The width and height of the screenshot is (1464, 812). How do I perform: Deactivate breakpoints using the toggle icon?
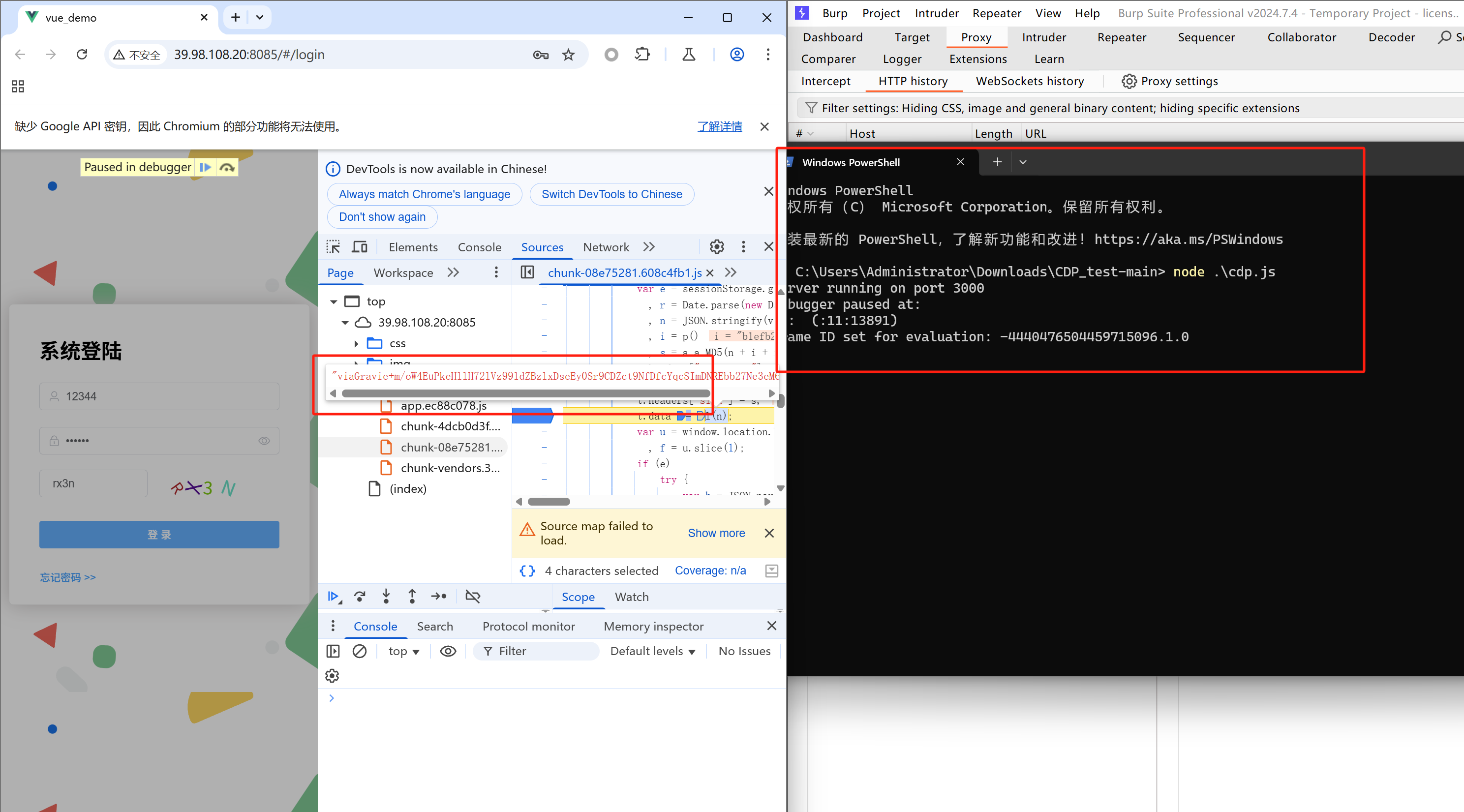(x=472, y=596)
